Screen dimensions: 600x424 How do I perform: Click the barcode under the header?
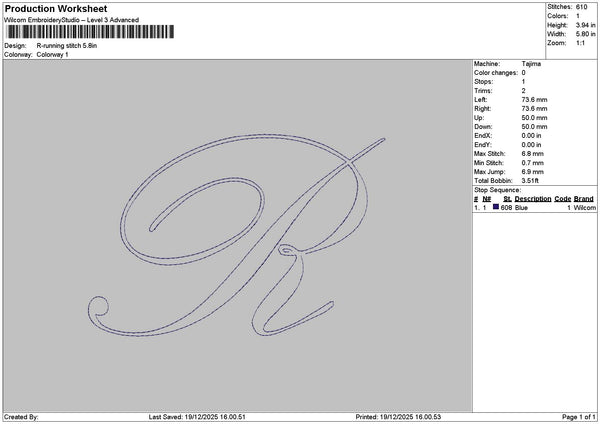click(x=90, y=32)
